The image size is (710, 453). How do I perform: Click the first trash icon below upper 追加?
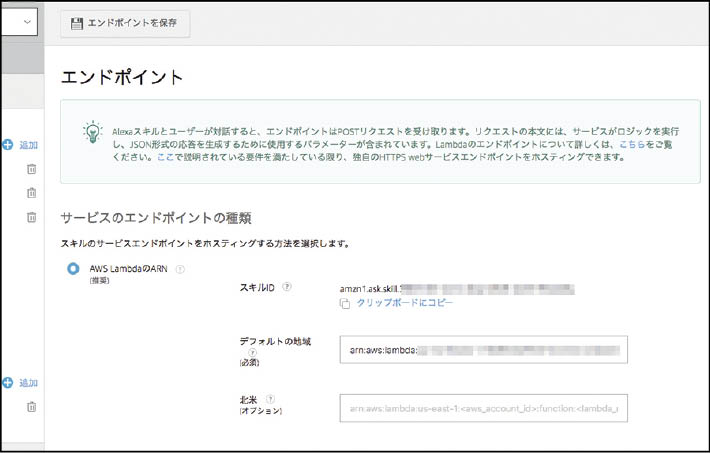coord(31,169)
